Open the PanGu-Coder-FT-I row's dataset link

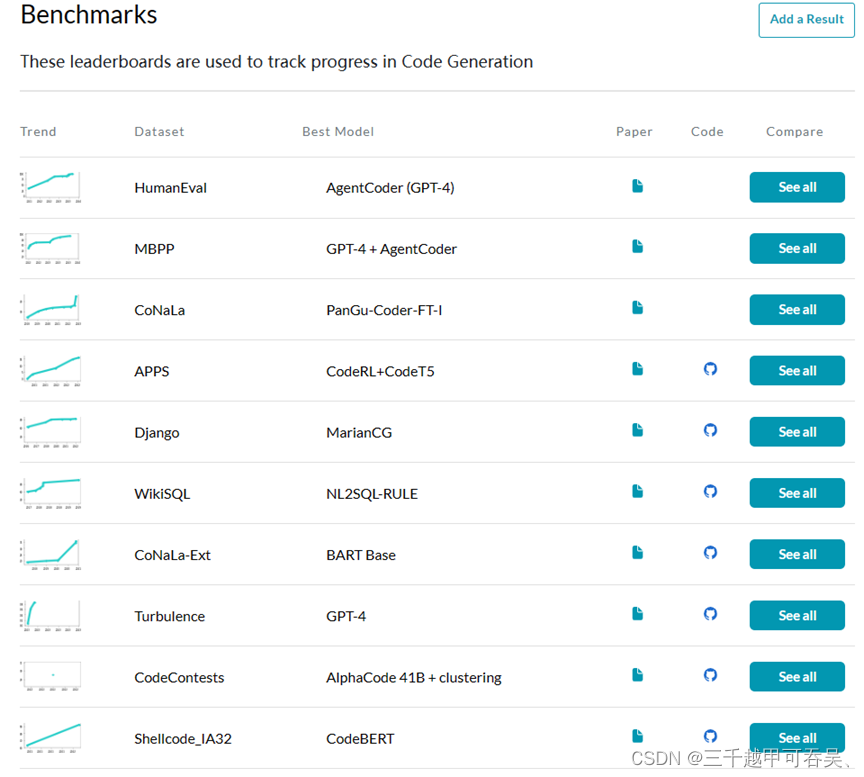(x=159, y=310)
